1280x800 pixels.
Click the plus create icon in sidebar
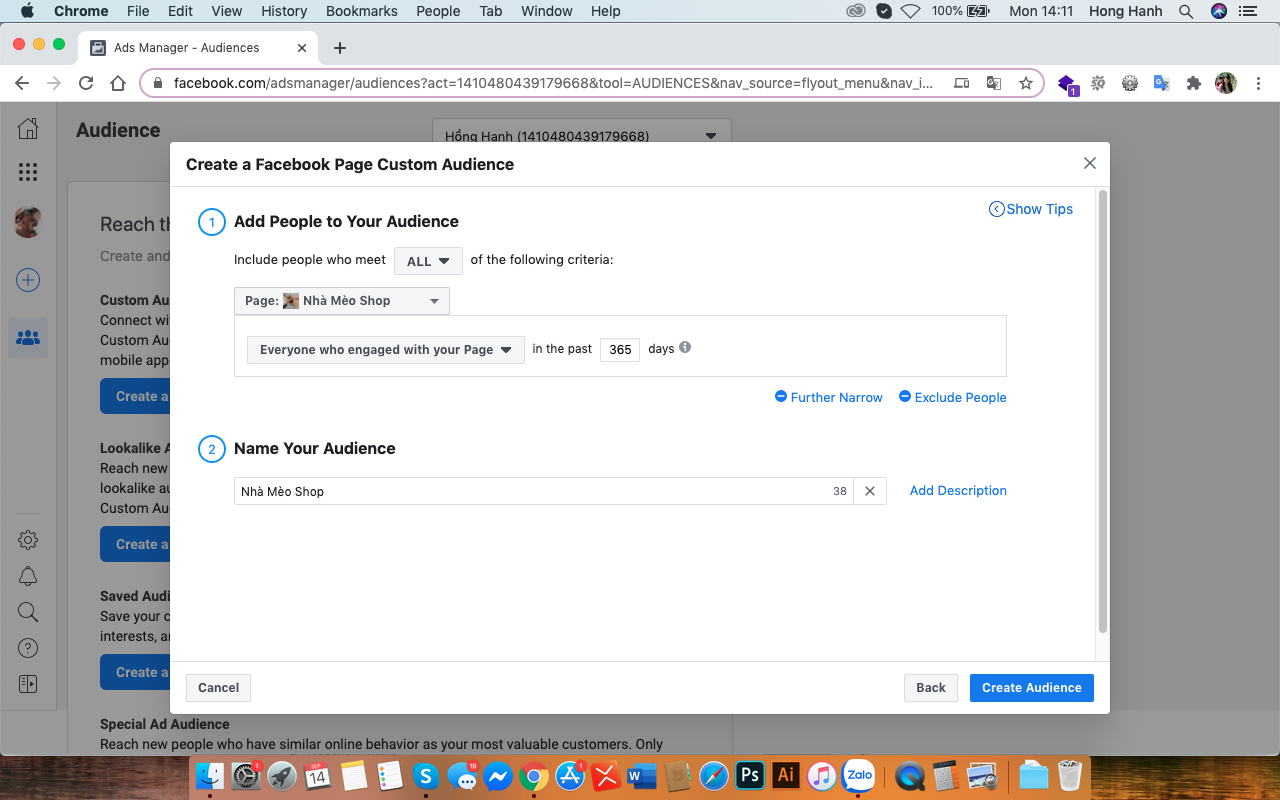pyautogui.click(x=28, y=281)
